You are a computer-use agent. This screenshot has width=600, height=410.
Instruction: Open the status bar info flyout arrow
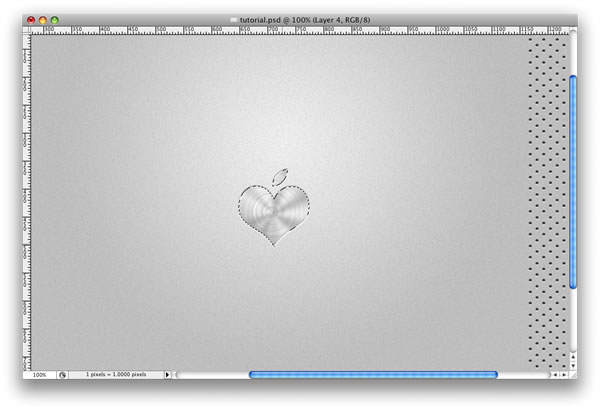coord(167,375)
